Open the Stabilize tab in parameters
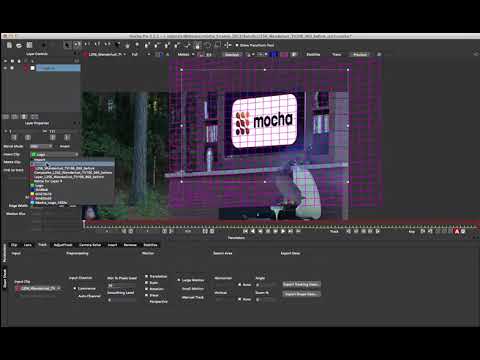Screen dimensions: 480x360 pyautogui.click(x=150, y=245)
